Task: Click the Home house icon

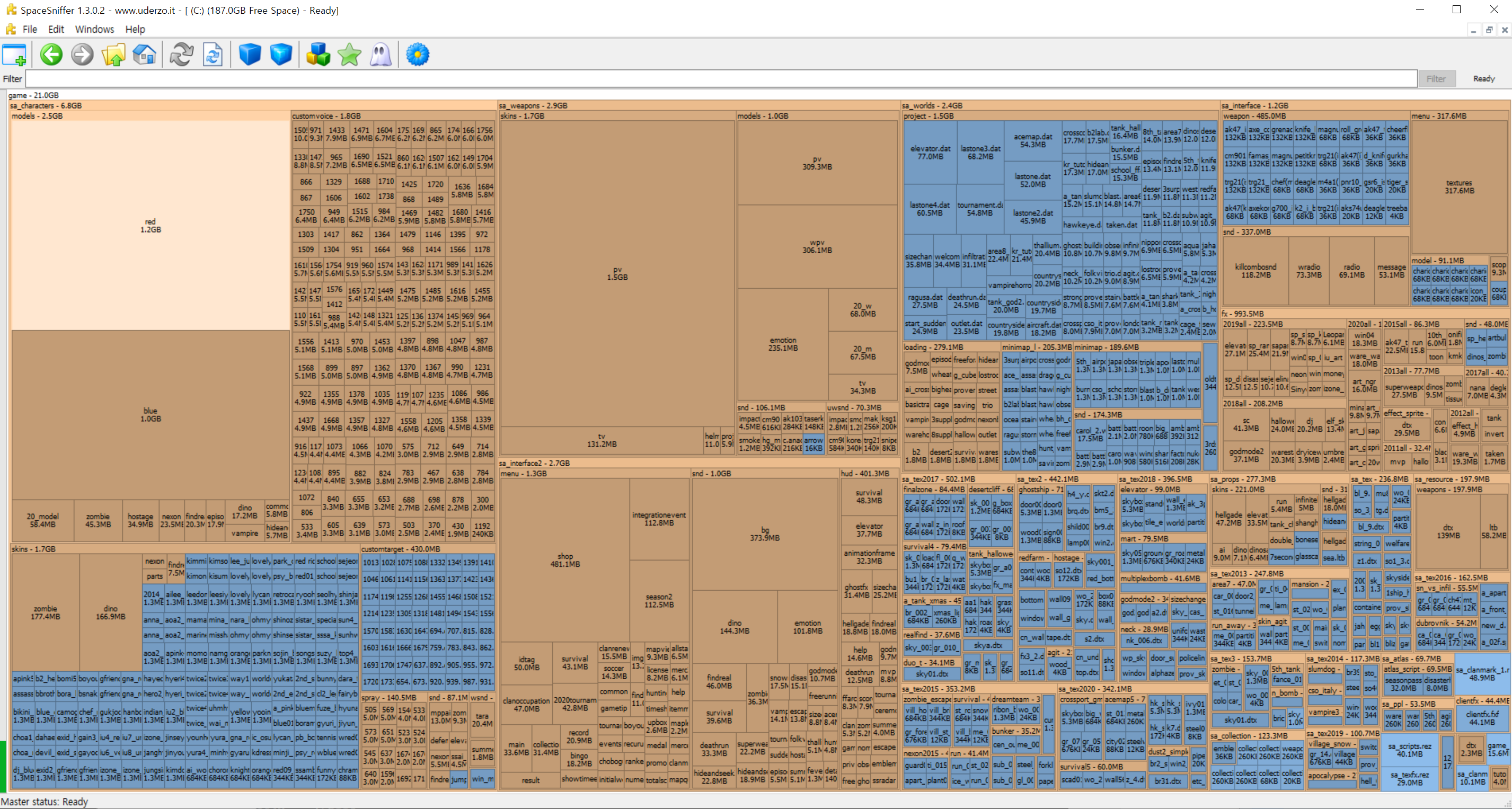Action: tap(144, 55)
